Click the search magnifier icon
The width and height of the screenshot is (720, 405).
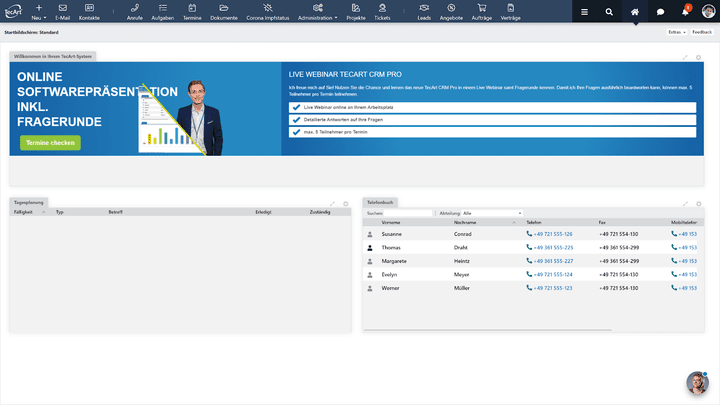pos(609,12)
